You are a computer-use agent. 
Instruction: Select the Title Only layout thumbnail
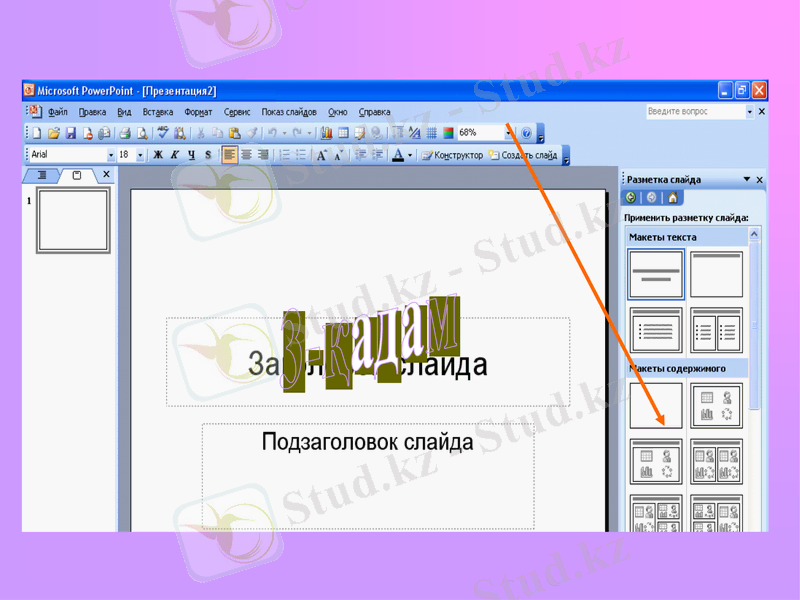(x=716, y=274)
